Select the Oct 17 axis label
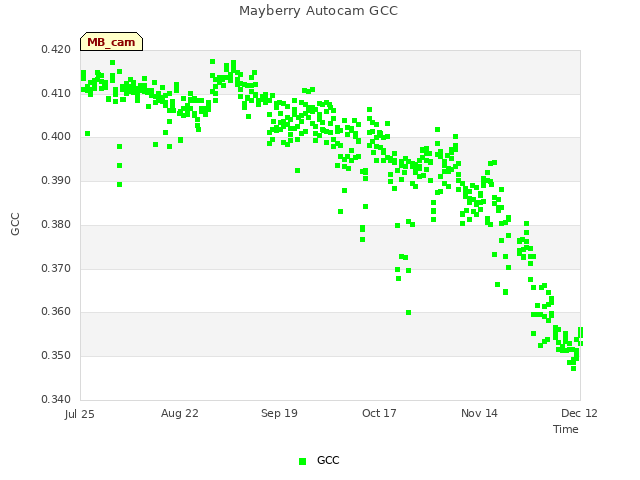Viewport: 640px width, 480px height. (x=379, y=413)
